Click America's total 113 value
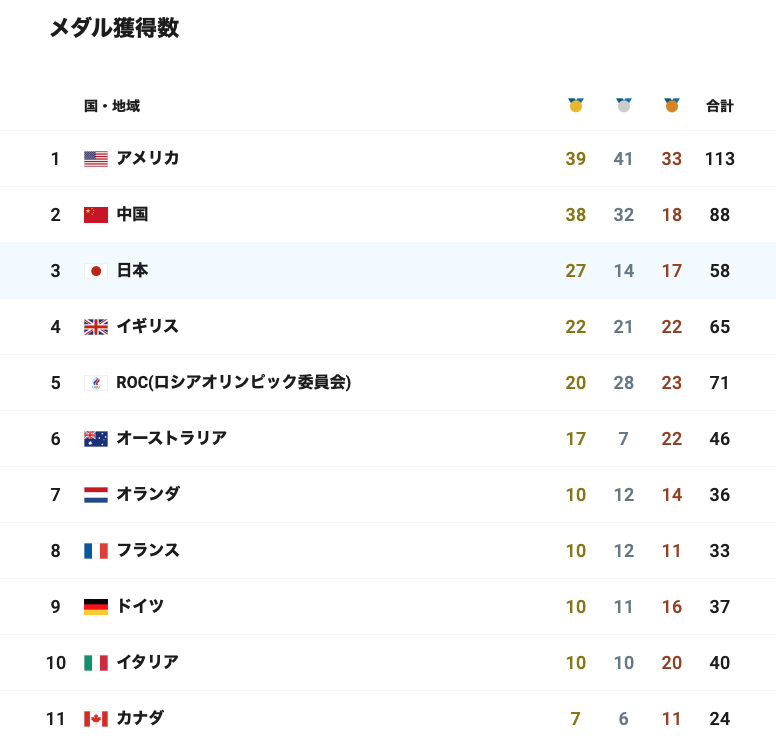This screenshot has height=744, width=776. pos(720,159)
